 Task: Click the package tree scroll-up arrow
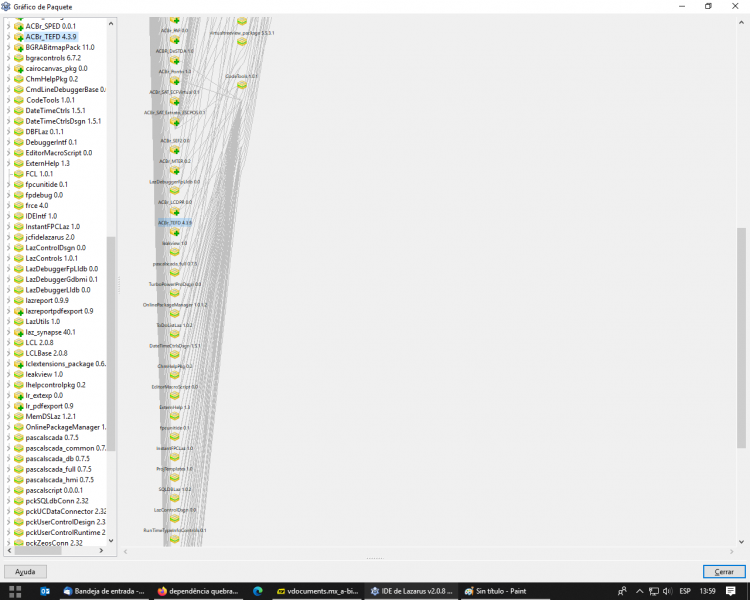pyautogui.click(x=111, y=23)
